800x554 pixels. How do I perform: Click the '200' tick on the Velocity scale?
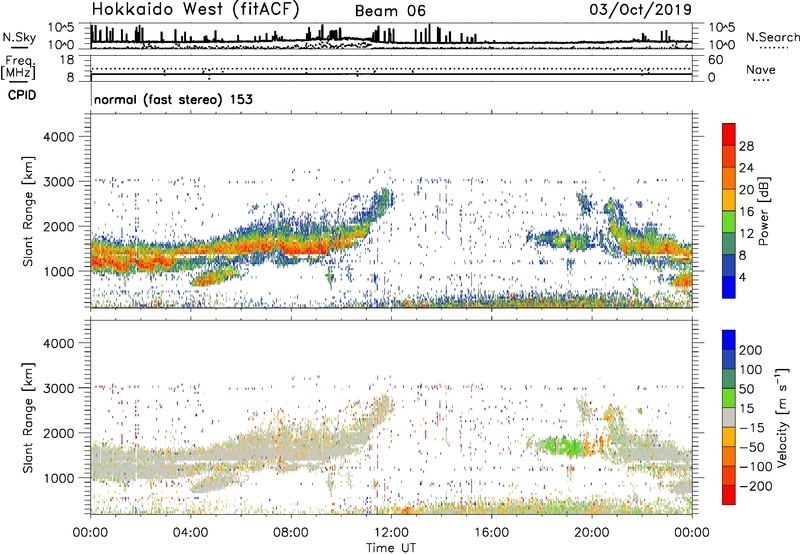pos(751,350)
